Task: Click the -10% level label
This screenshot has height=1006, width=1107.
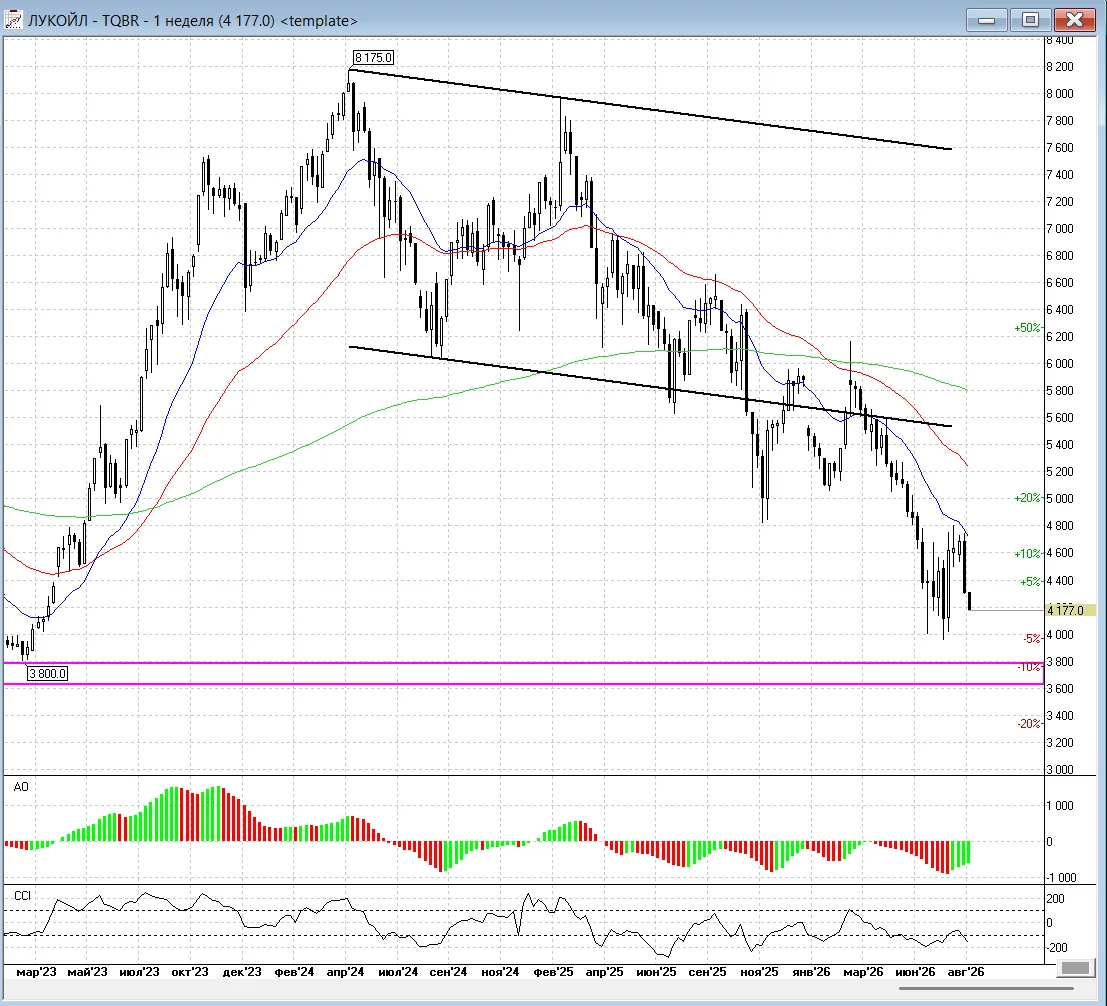Action: (1029, 666)
